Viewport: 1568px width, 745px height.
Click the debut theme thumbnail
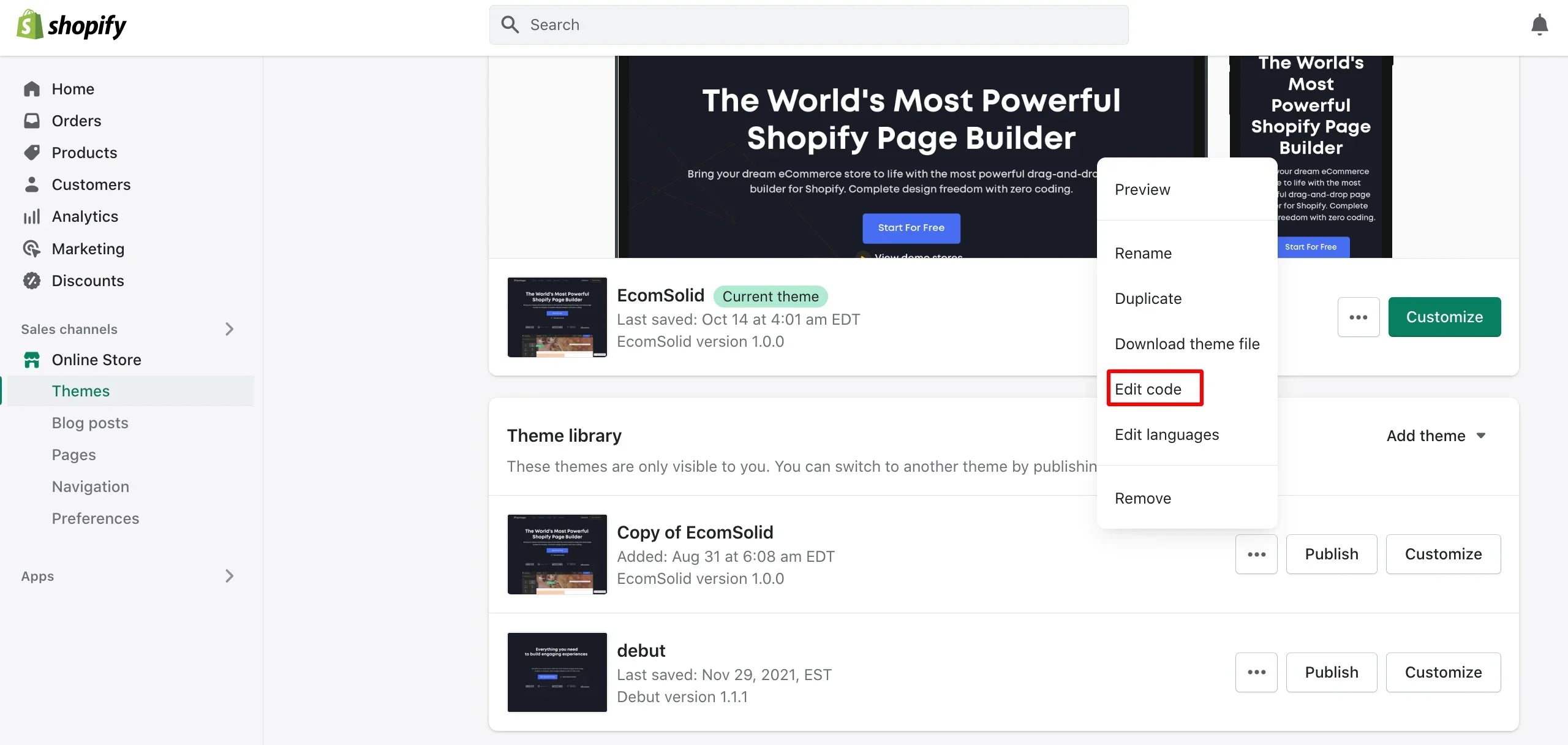(x=557, y=672)
